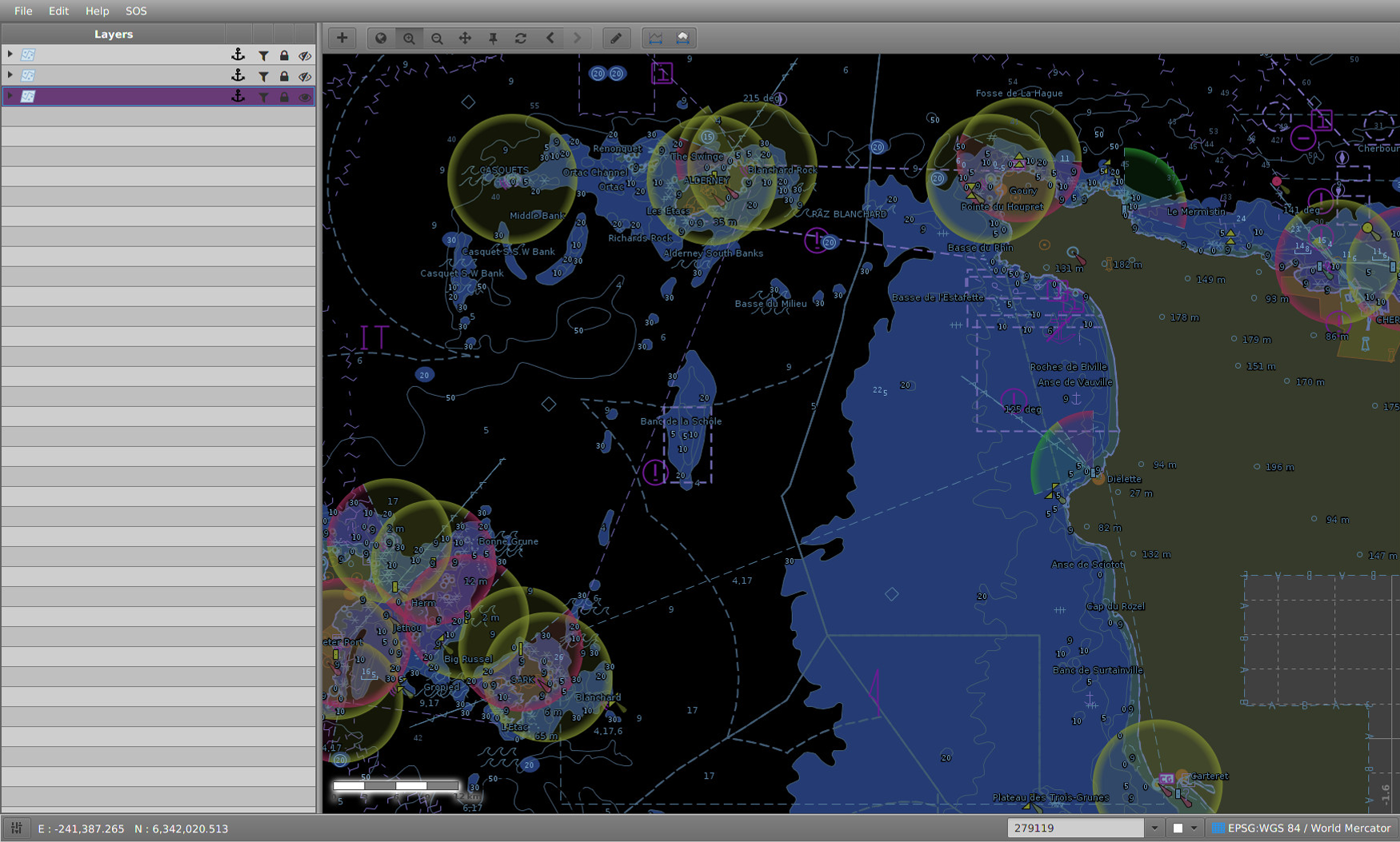Show the first hidden layer

(305, 56)
